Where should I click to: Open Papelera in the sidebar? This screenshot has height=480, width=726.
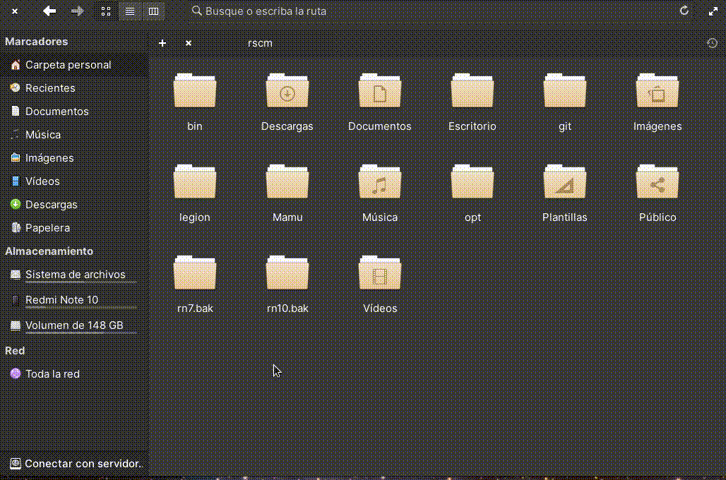pyautogui.click(x=74, y=228)
